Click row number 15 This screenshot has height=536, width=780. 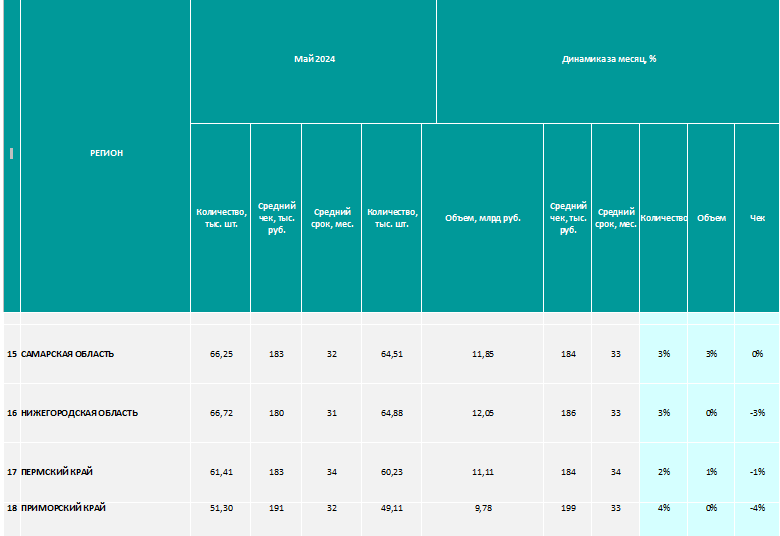click(12, 354)
